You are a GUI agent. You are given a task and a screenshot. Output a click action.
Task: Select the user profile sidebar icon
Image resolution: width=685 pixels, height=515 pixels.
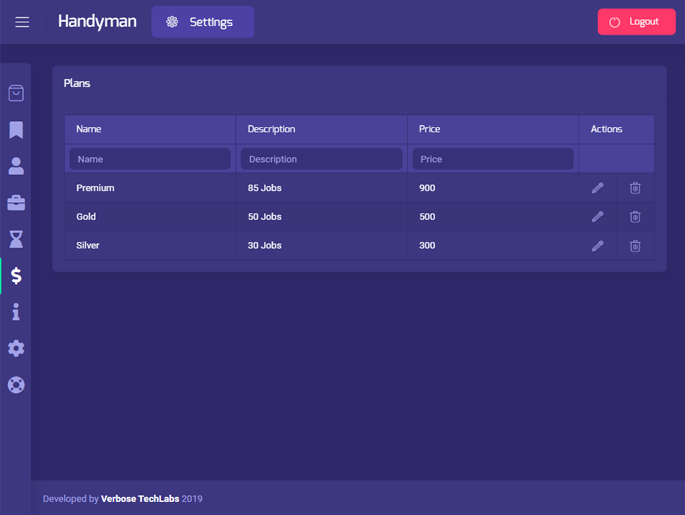coord(16,166)
